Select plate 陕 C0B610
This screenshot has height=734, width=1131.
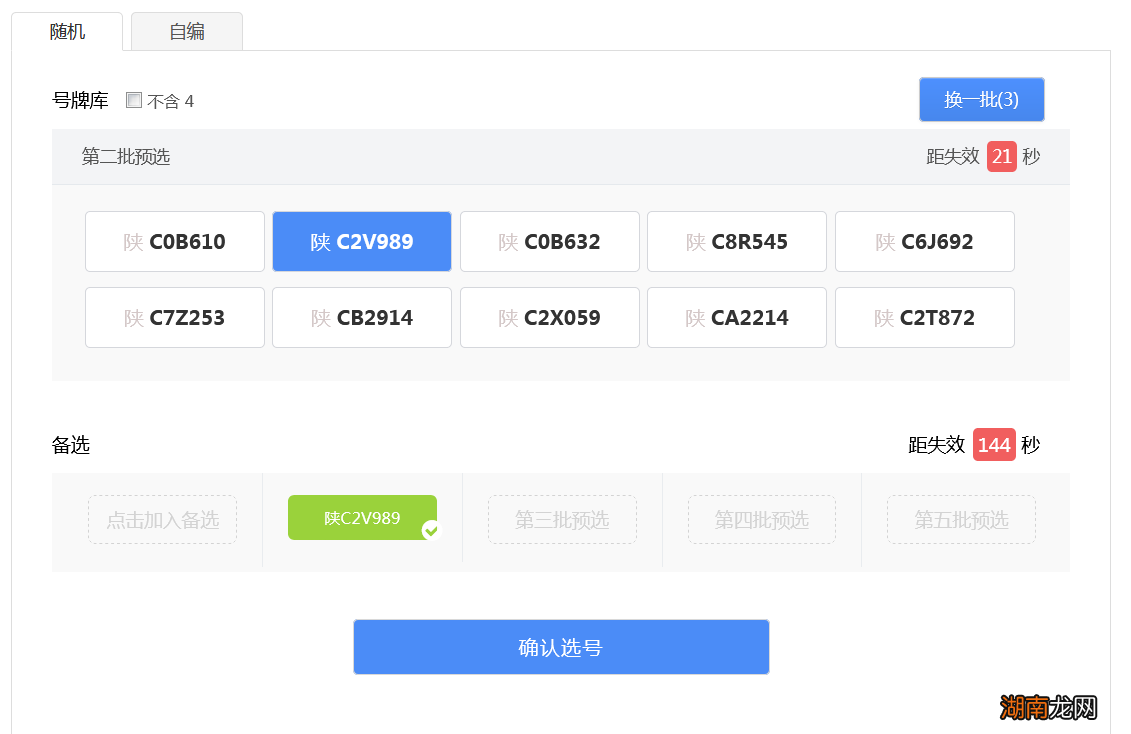click(x=175, y=242)
